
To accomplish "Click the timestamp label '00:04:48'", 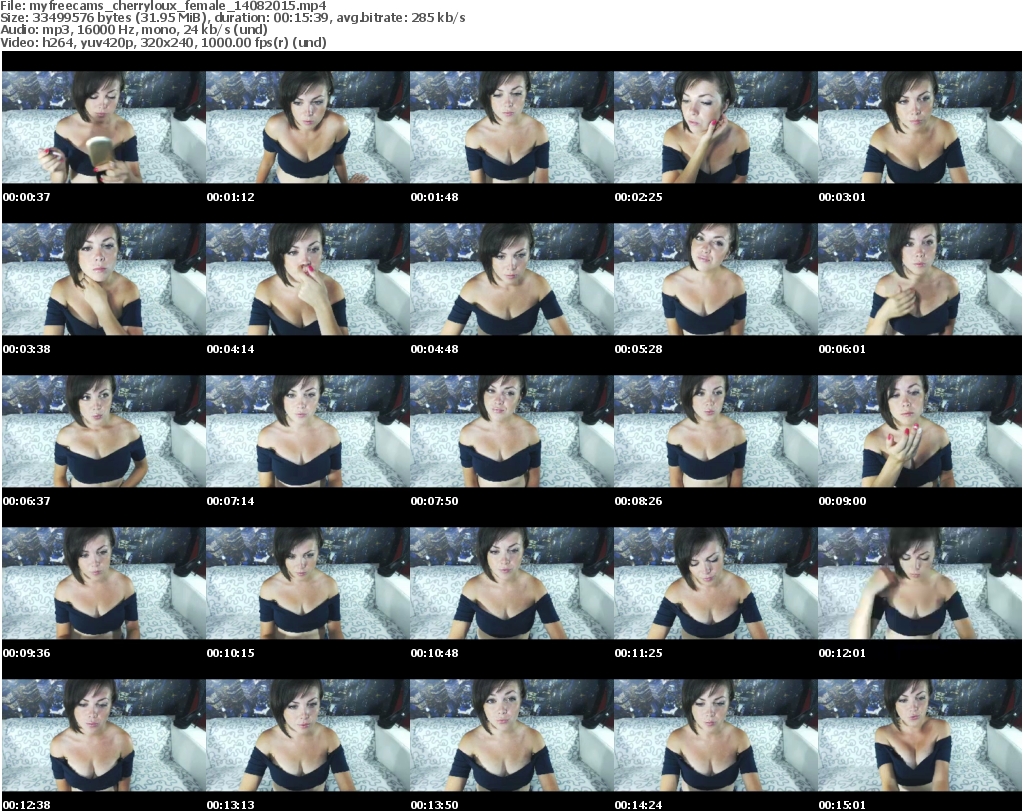I will tap(434, 349).
